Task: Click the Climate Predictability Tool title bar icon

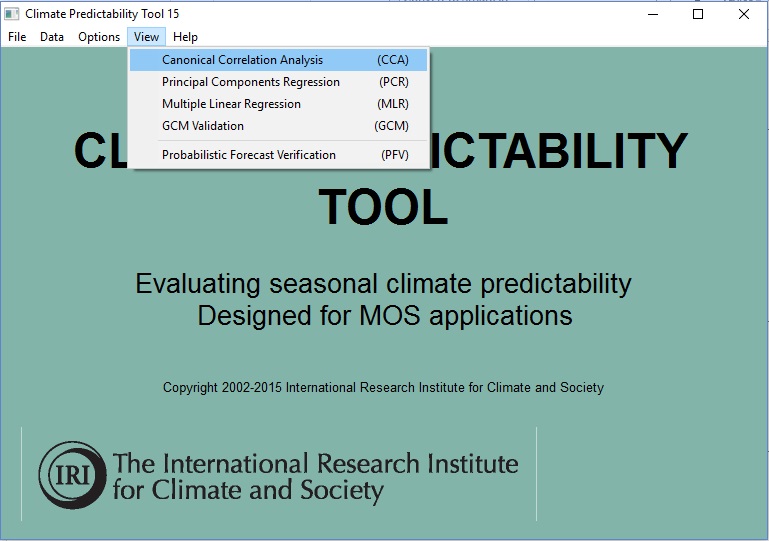Action: (x=12, y=14)
